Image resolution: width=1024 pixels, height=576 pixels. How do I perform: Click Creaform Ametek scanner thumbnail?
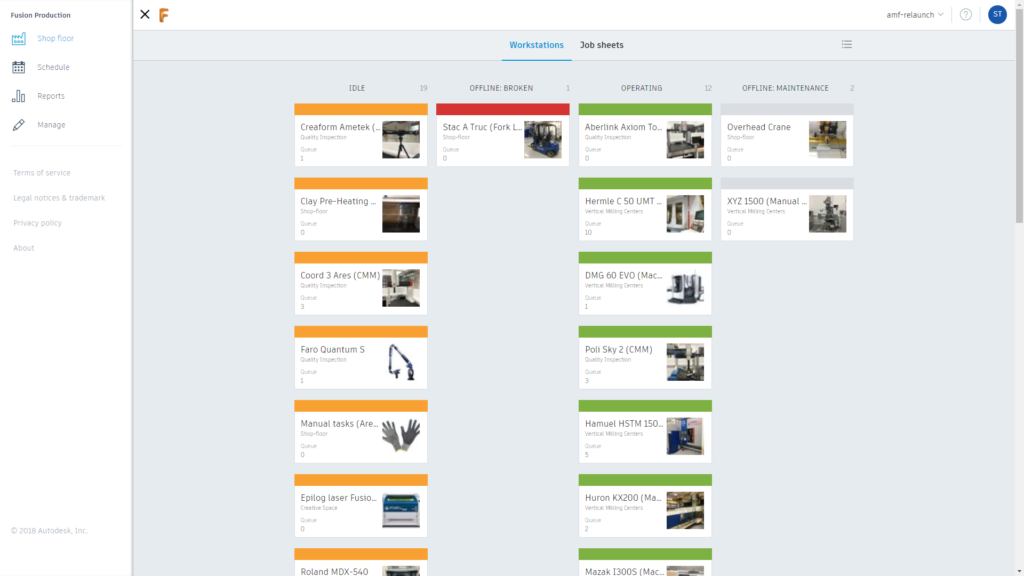pos(401,140)
